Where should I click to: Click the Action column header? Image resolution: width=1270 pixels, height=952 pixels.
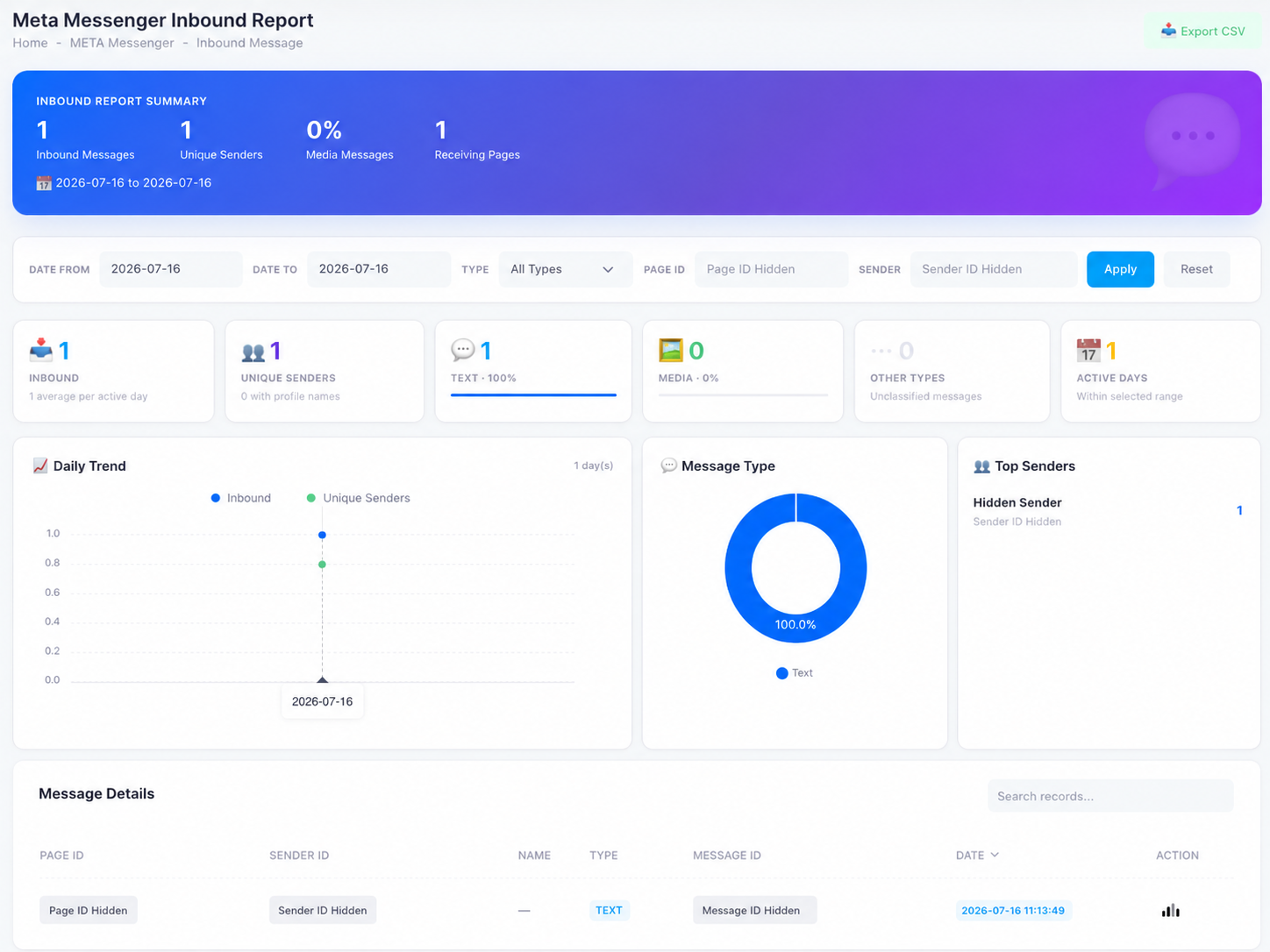pyautogui.click(x=1177, y=856)
